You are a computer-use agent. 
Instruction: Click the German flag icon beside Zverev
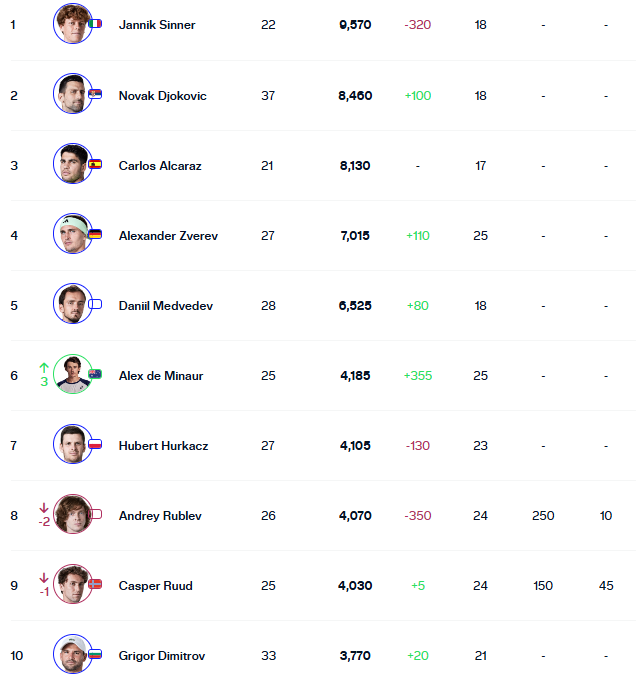click(x=95, y=234)
